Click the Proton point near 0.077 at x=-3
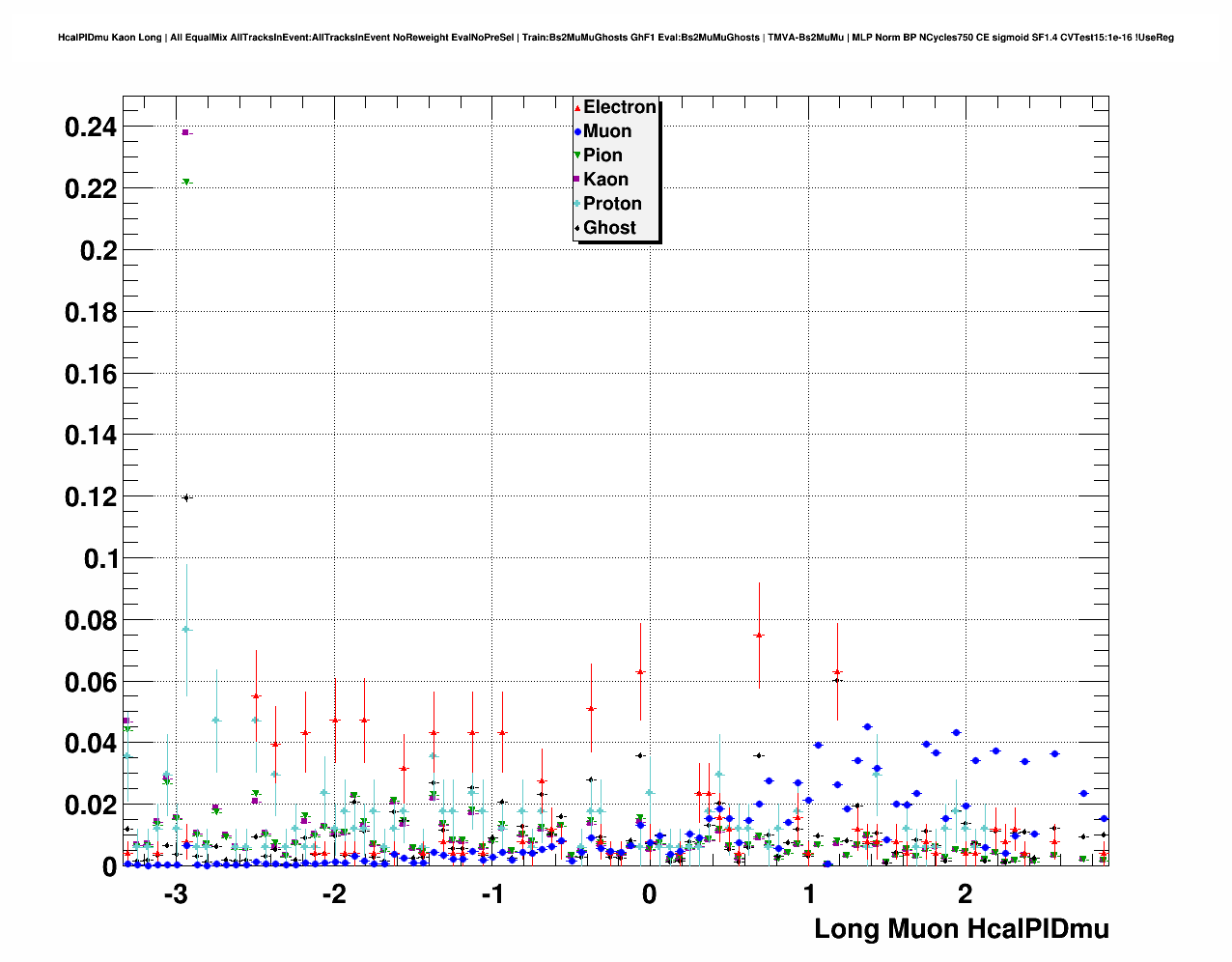Viewport: 1232px width, 962px height. pyautogui.click(x=186, y=630)
